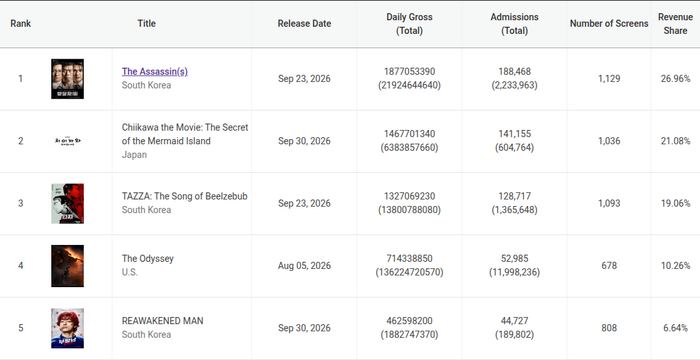
Task: Open The Assassin(s) movie link
Action: (154, 71)
